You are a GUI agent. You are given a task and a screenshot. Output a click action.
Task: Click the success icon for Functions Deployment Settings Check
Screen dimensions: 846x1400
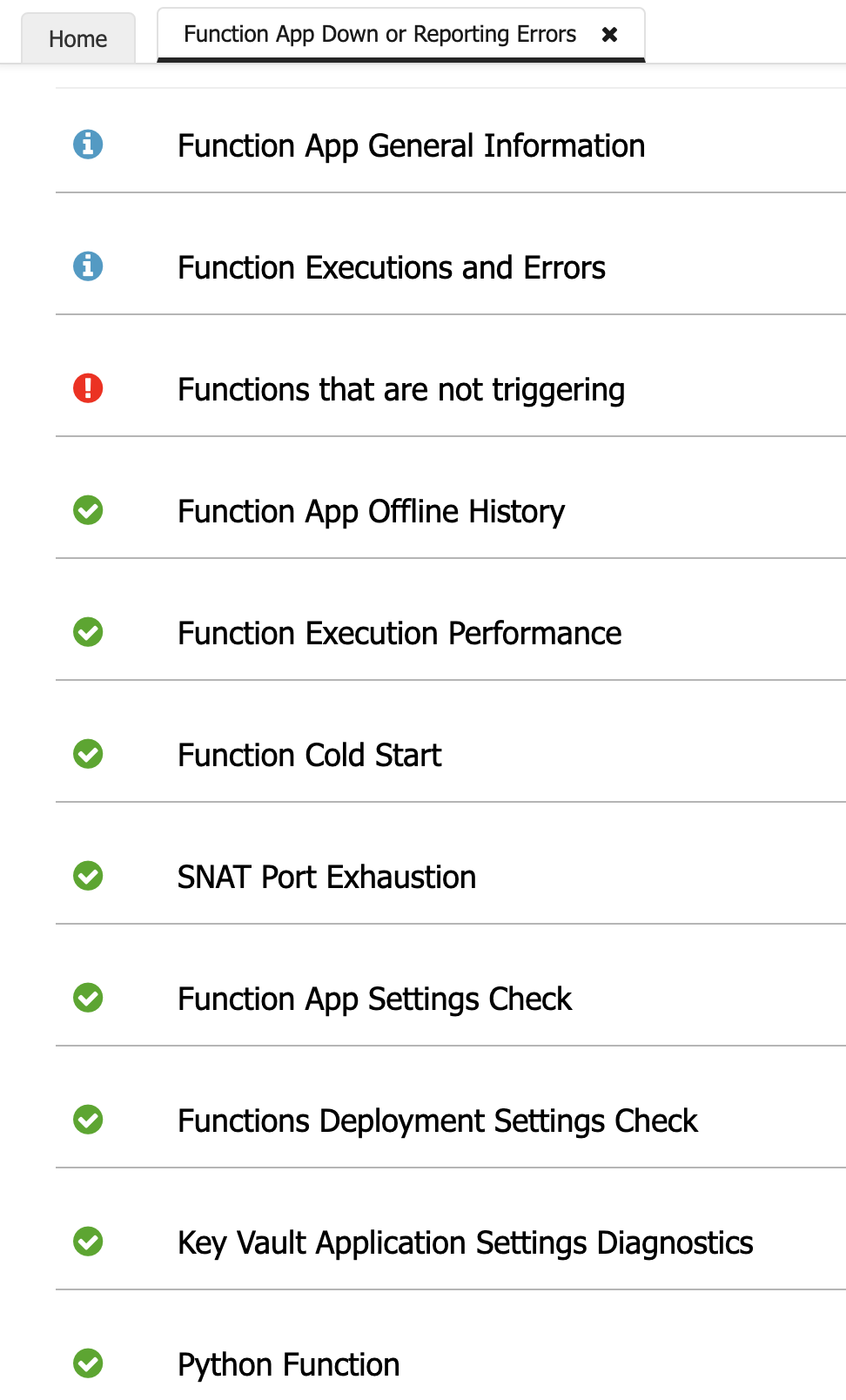(90, 1121)
